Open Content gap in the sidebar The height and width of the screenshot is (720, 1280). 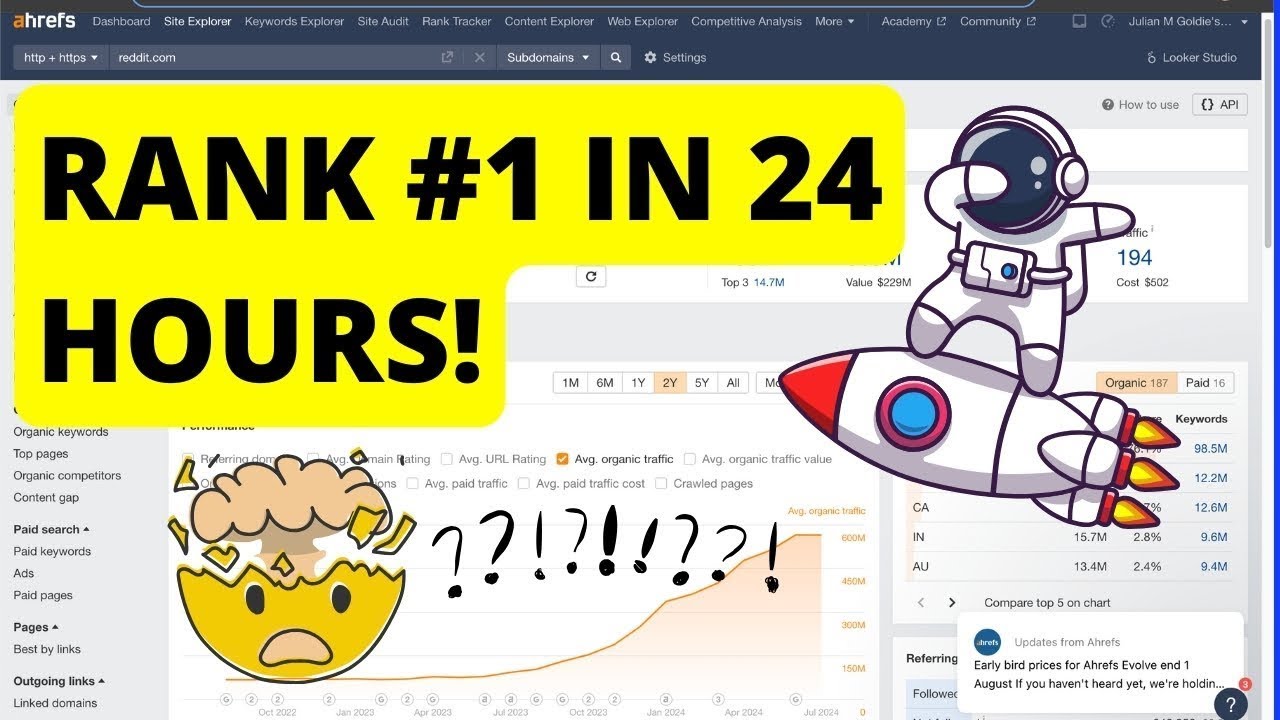(46, 497)
